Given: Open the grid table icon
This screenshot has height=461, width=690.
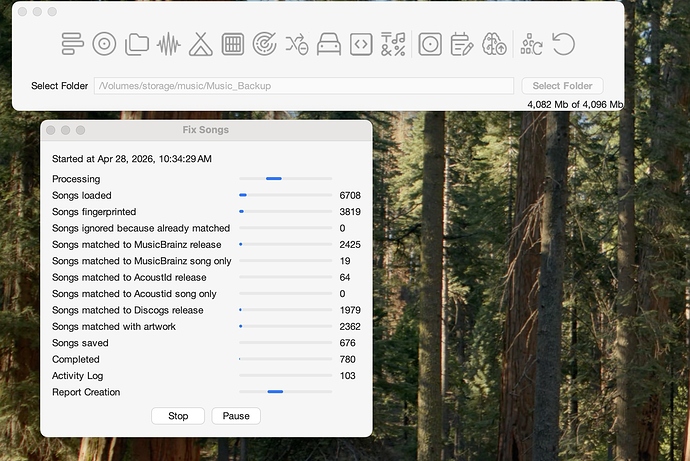Looking at the screenshot, I should point(233,44).
